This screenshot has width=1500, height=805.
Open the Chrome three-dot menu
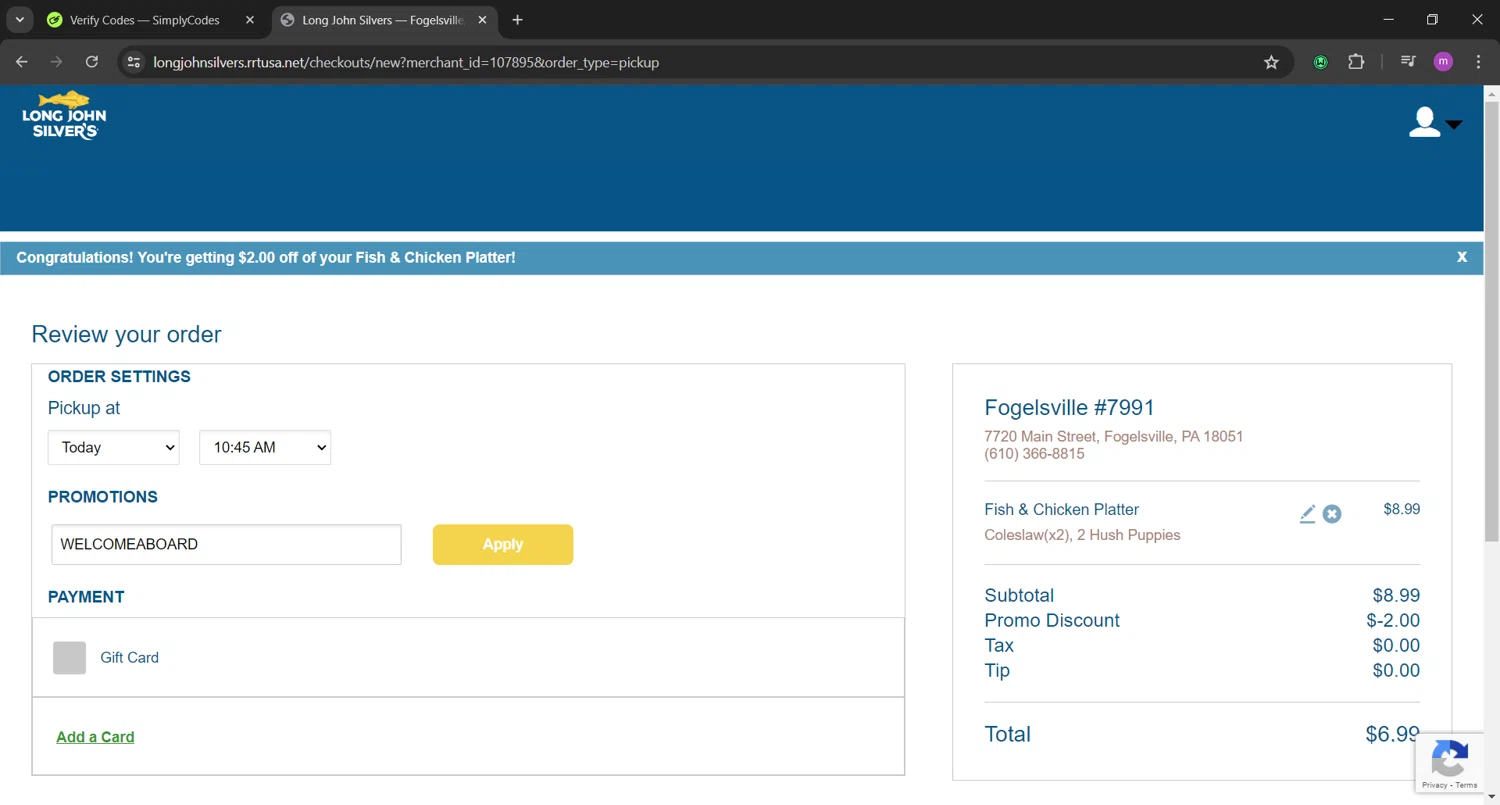[1478, 62]
